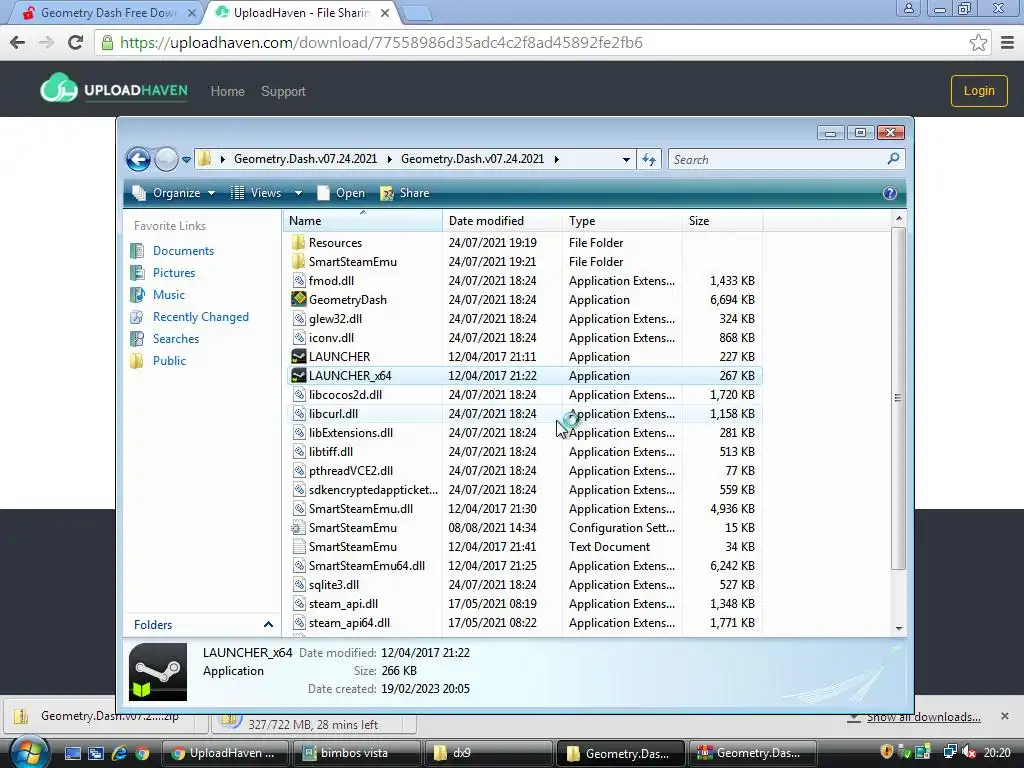Screen dimensions: 1024x768
Task: Open Windows Start orb
Action: 29,752
